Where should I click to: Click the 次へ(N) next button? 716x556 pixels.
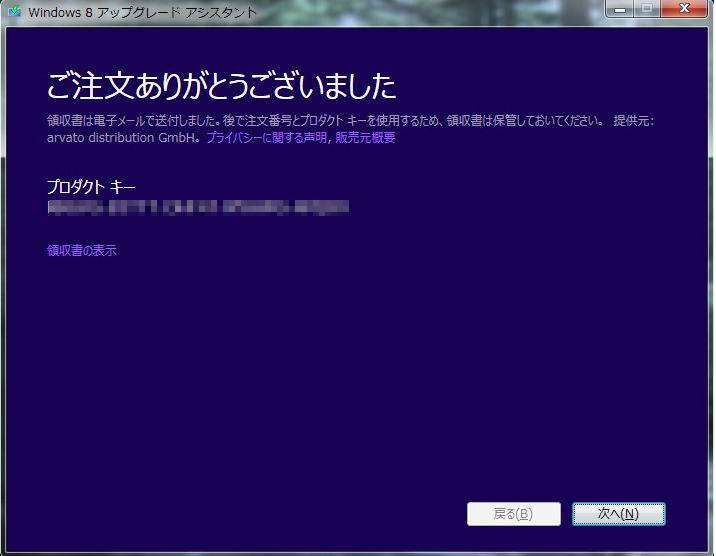tap(619, 514)
